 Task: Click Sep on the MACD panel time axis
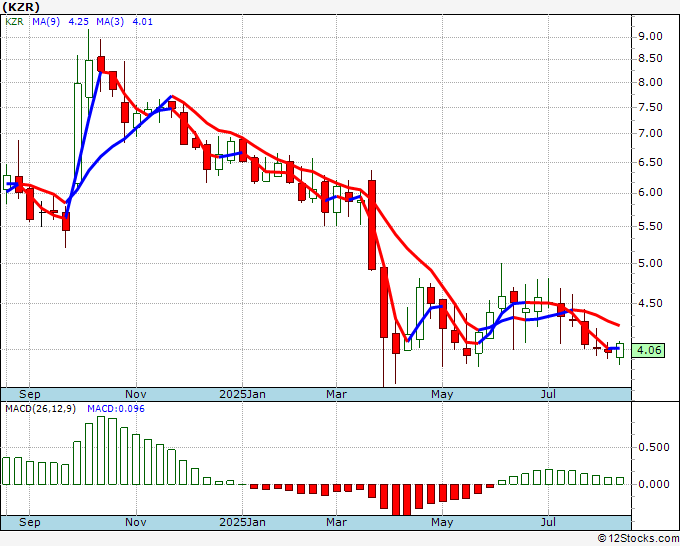29,522
